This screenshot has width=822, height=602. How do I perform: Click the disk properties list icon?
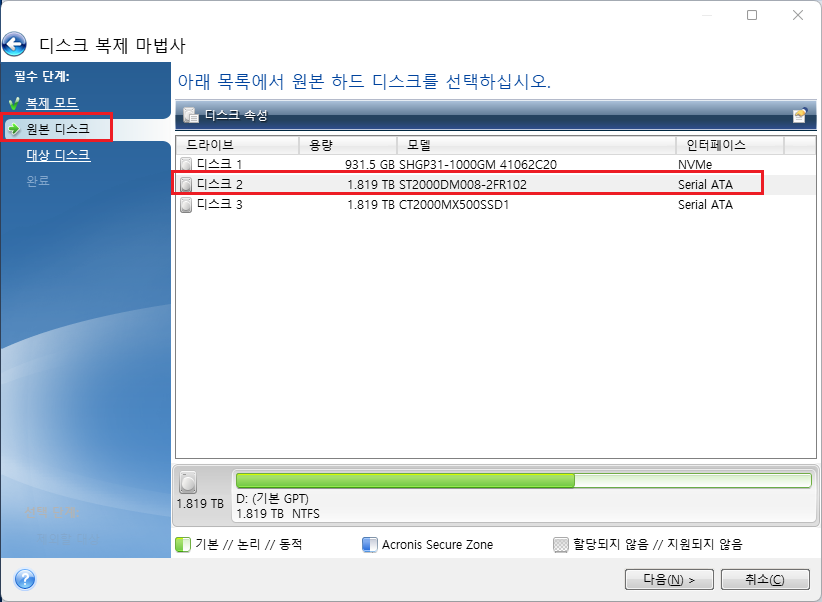[x=191, y=115]
